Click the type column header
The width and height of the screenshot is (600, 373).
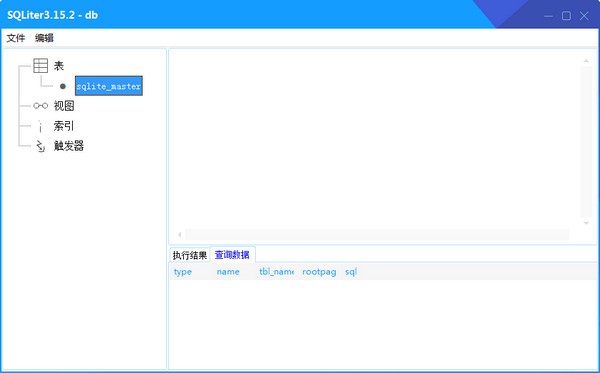click(183, 272)
